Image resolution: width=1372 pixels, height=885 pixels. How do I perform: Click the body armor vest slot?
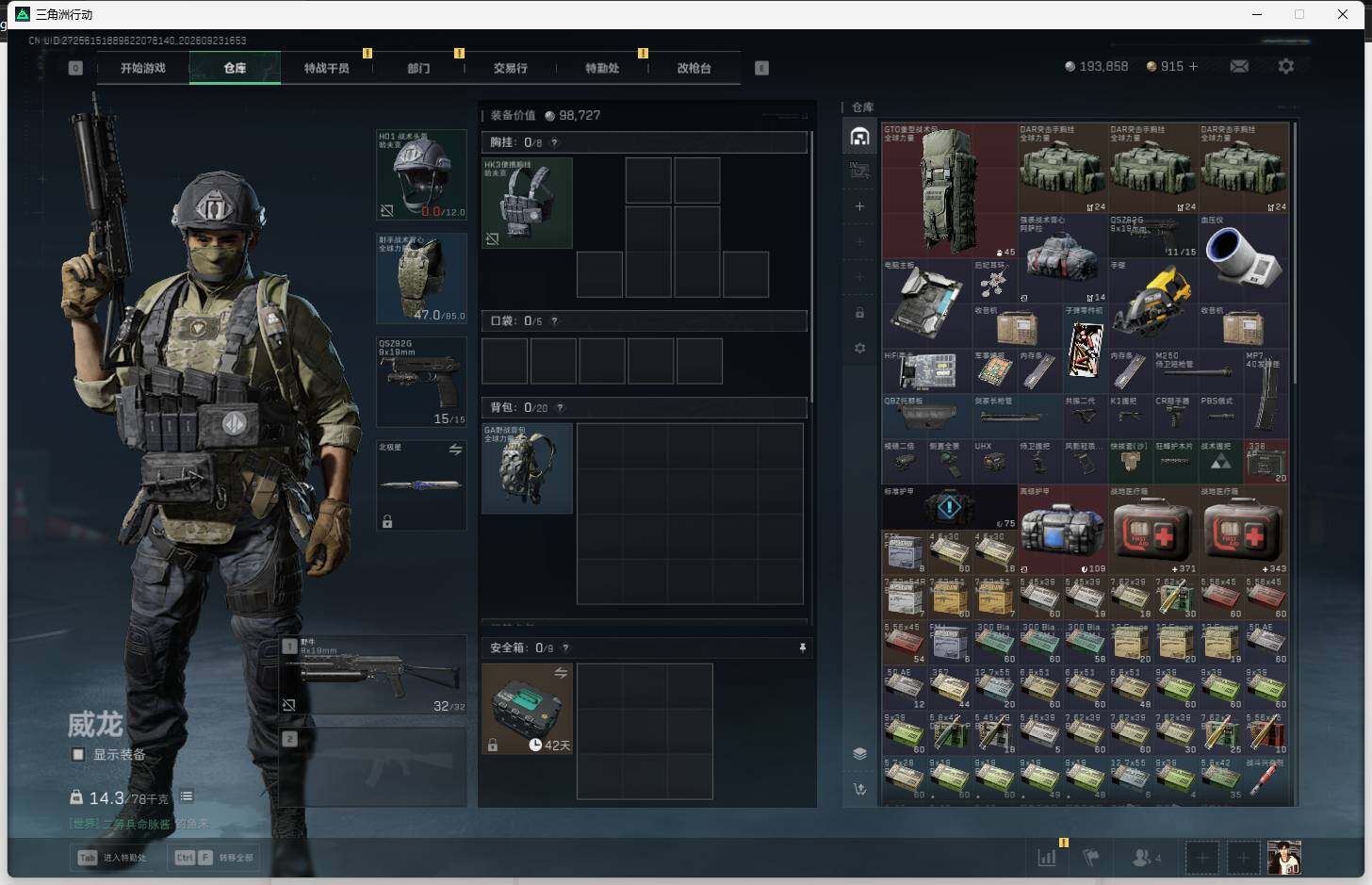(x=421, y=278)
